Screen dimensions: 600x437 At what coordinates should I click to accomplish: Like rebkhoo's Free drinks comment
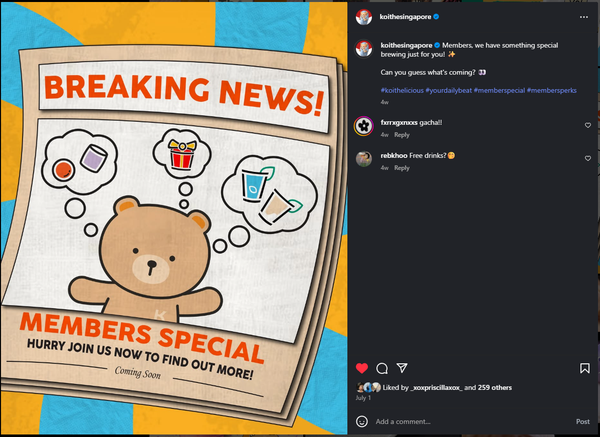click(x=588, y=158)
